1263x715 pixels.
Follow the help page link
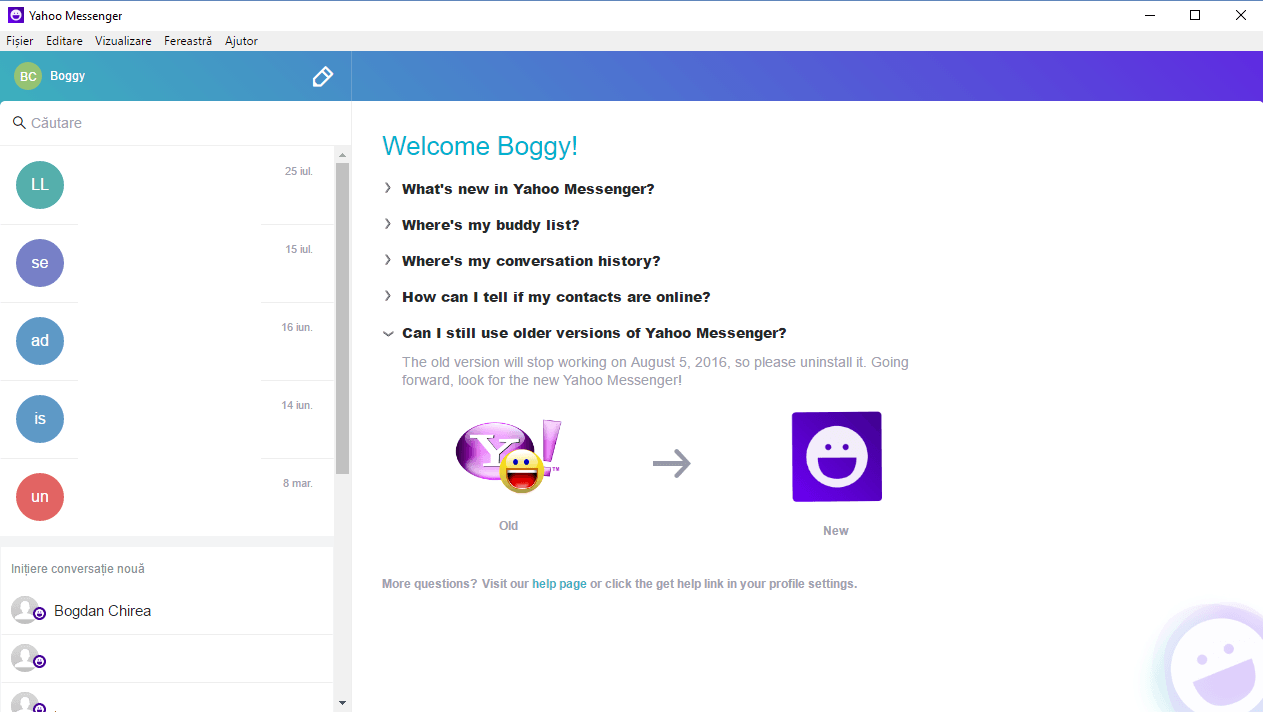[x=559, y=584]
